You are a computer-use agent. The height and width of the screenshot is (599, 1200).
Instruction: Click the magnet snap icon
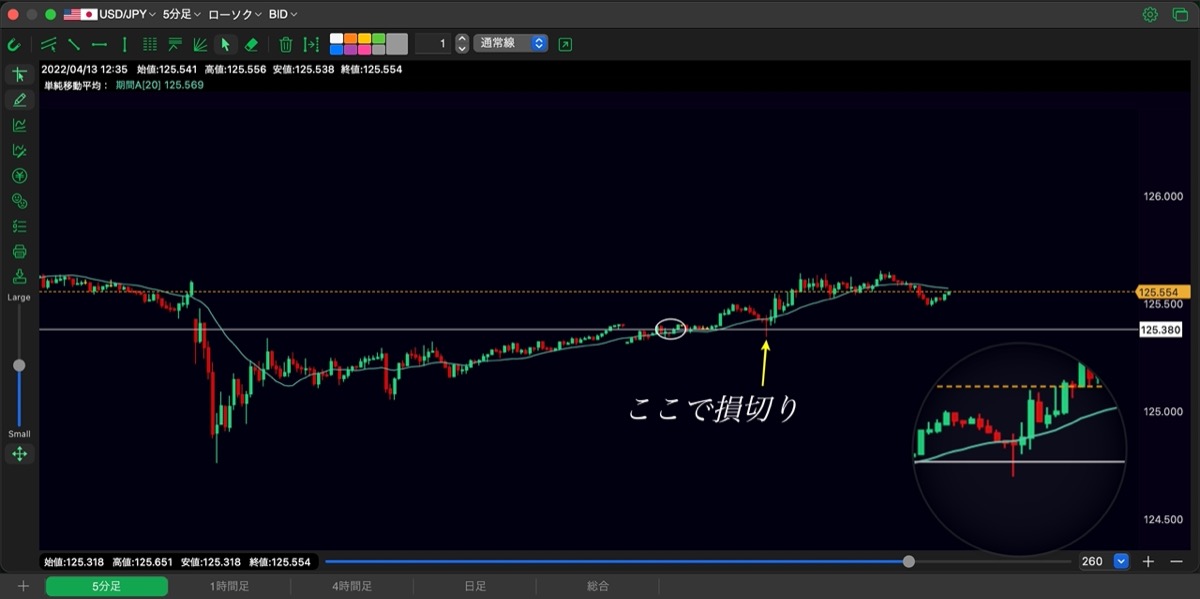tap(14, 44)
